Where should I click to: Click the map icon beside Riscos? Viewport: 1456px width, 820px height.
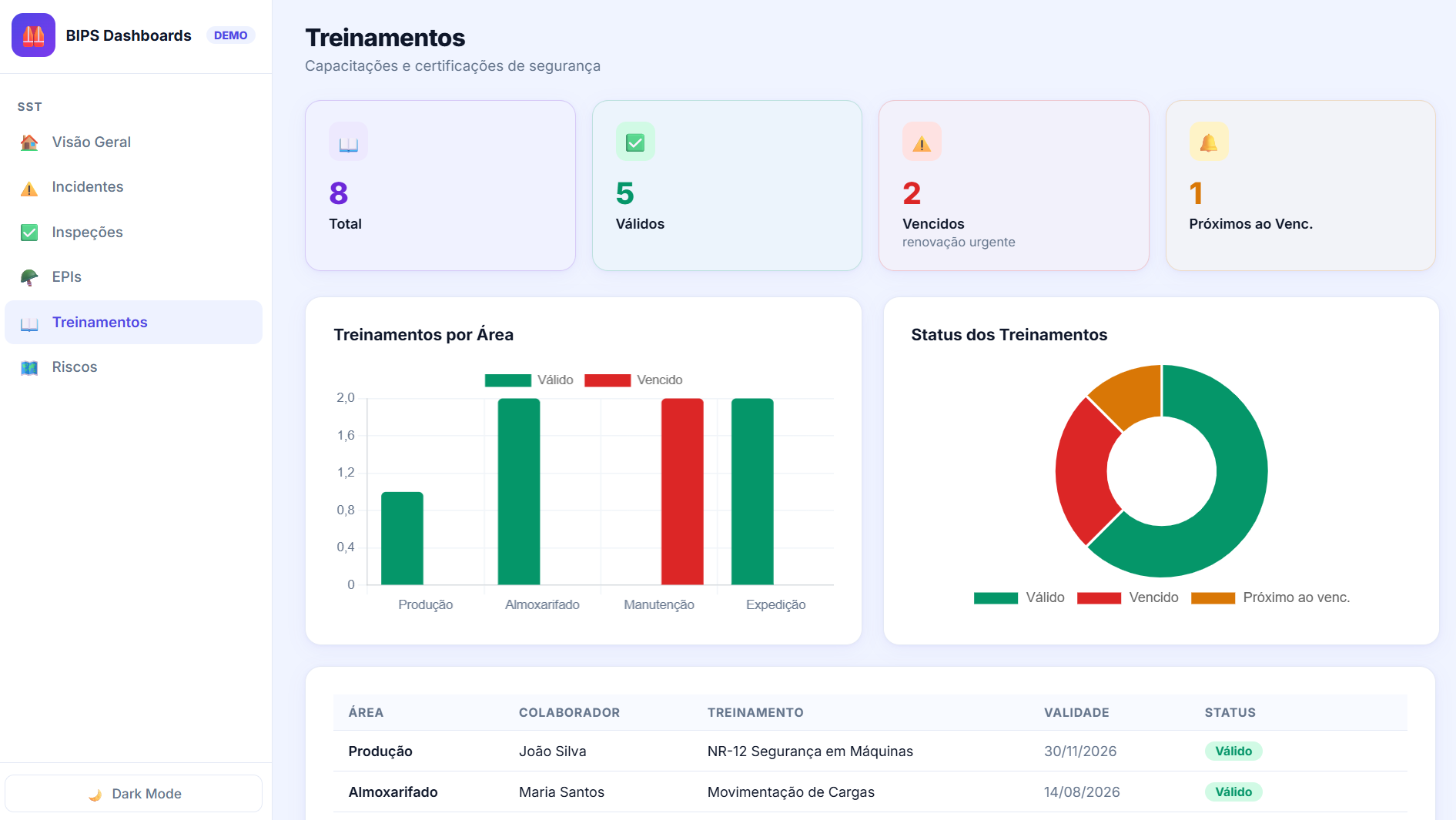point(29,368)
